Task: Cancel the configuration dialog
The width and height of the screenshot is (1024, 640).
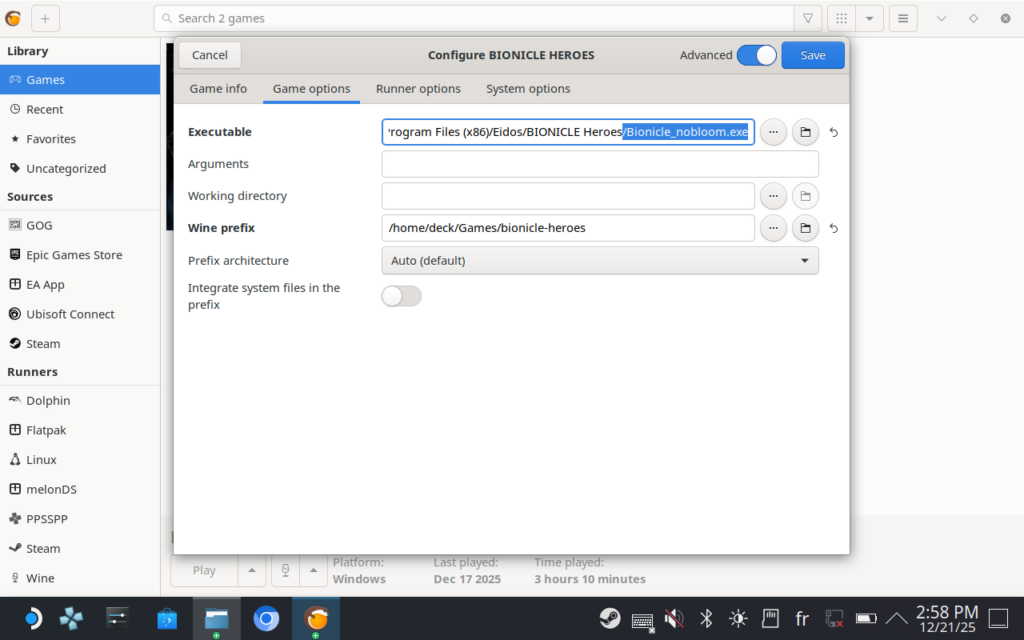Action: click(210, 55)
